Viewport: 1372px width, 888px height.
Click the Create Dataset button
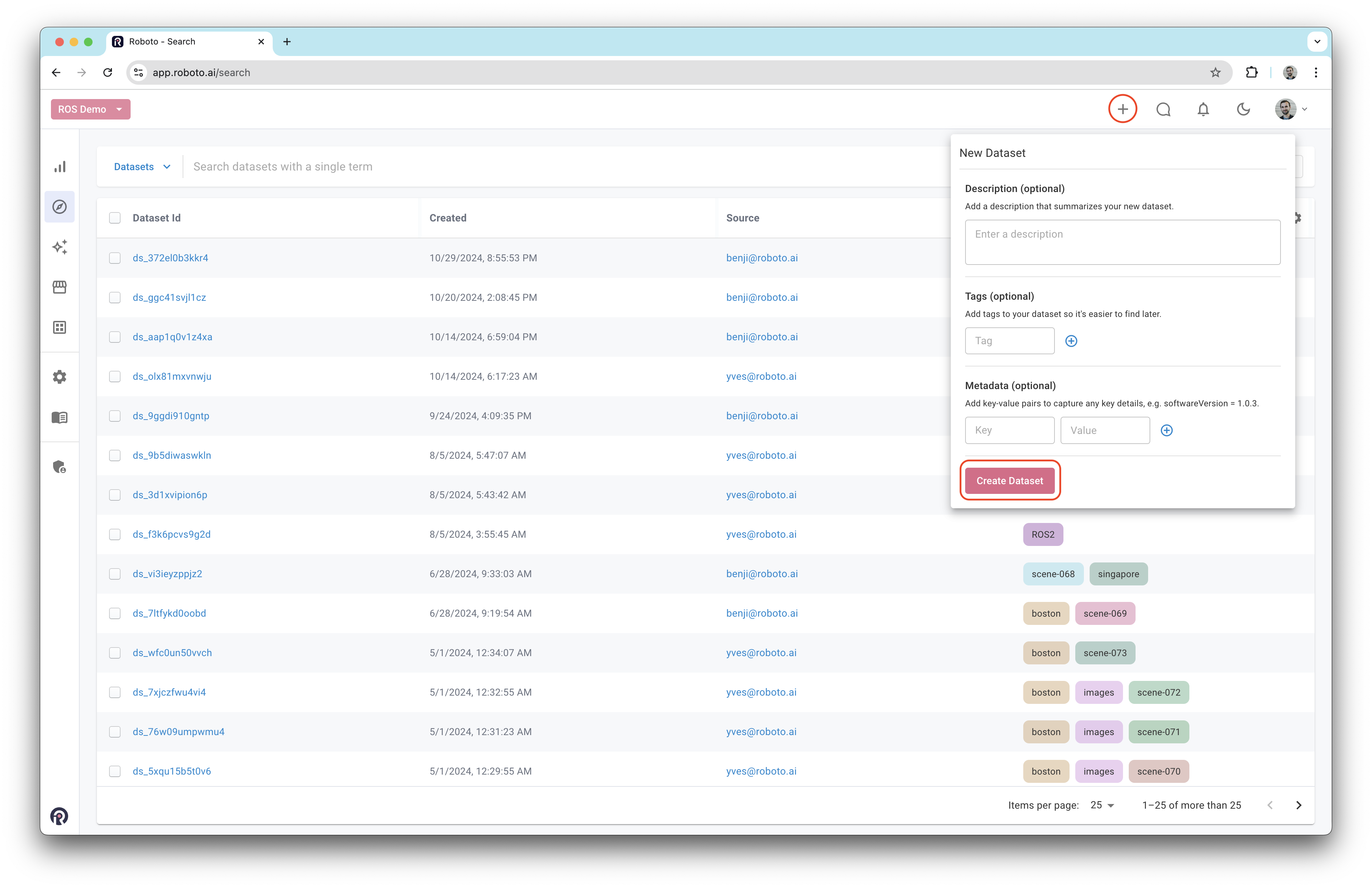tap(1009, 480)
